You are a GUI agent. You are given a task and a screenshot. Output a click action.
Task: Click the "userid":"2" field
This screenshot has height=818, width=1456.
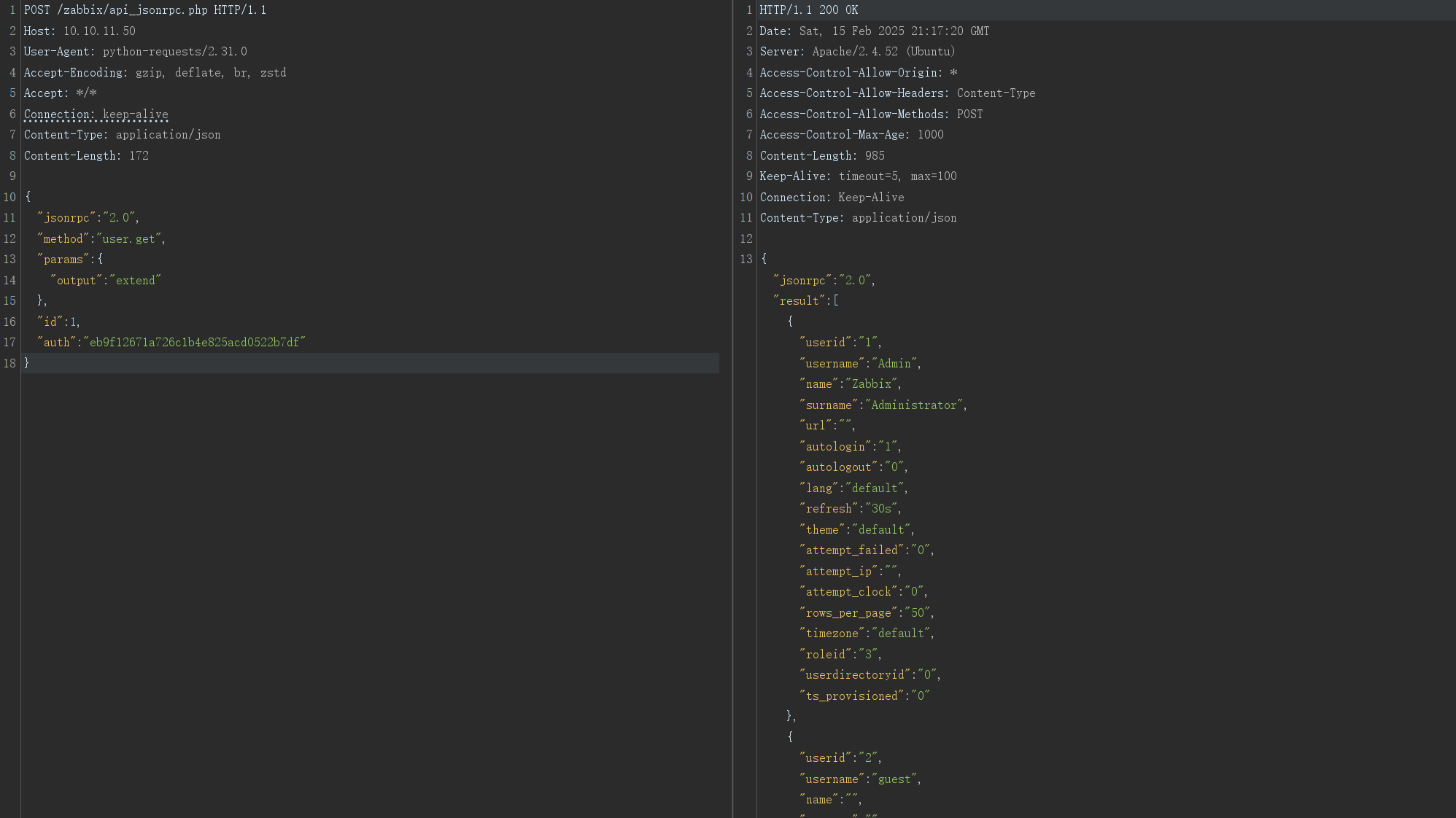pyautogui.click(x=840, y=758)
